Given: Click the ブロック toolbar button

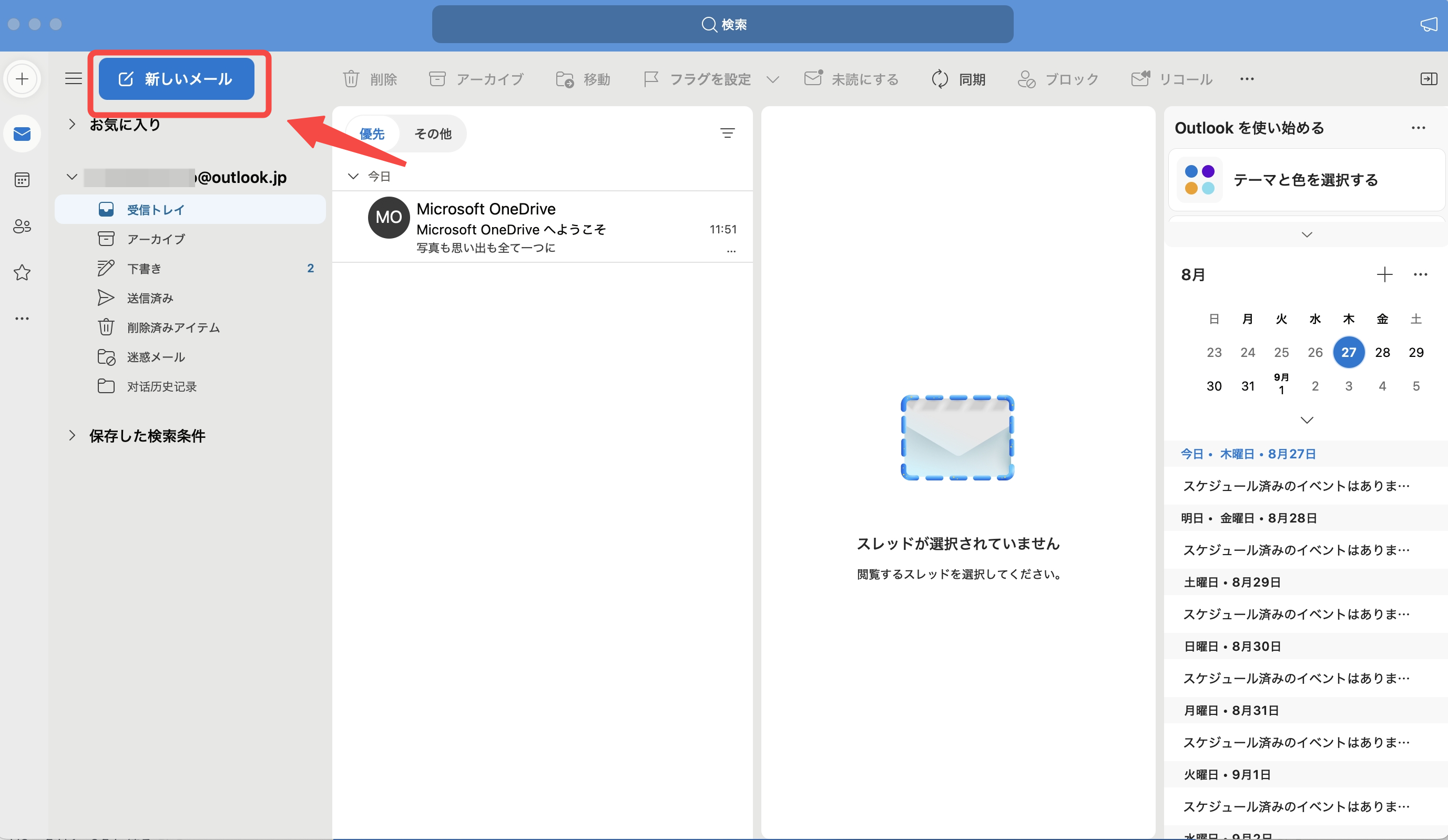Looking at the screenshot, I should tap(1058, 79).
